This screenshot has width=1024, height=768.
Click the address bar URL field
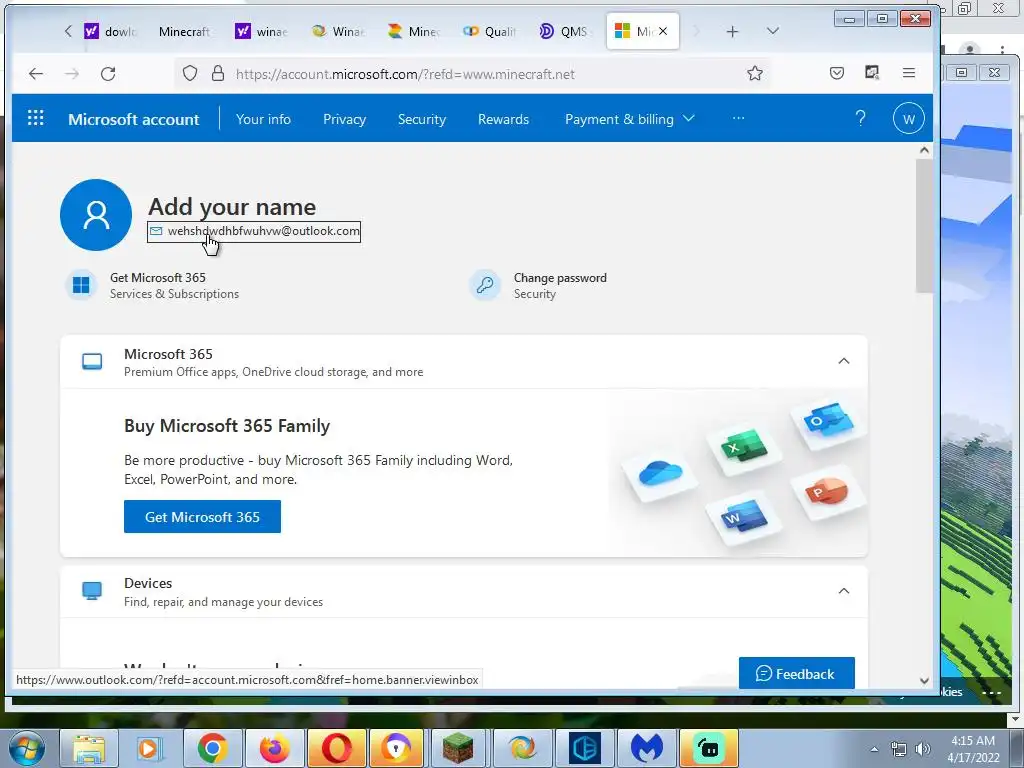(470, 74)
